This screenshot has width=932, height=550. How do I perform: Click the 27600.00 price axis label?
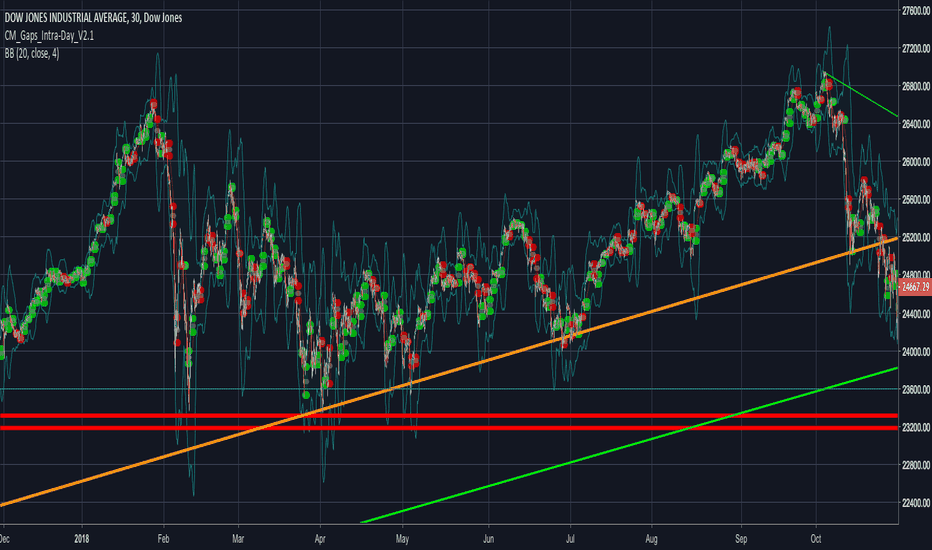915,11
